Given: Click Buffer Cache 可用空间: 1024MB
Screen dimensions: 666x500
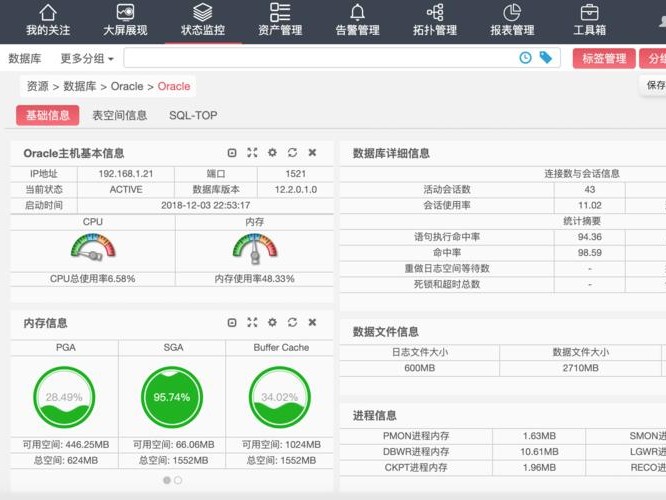Looking at the screenshot, I should click(x=281, y=444).
